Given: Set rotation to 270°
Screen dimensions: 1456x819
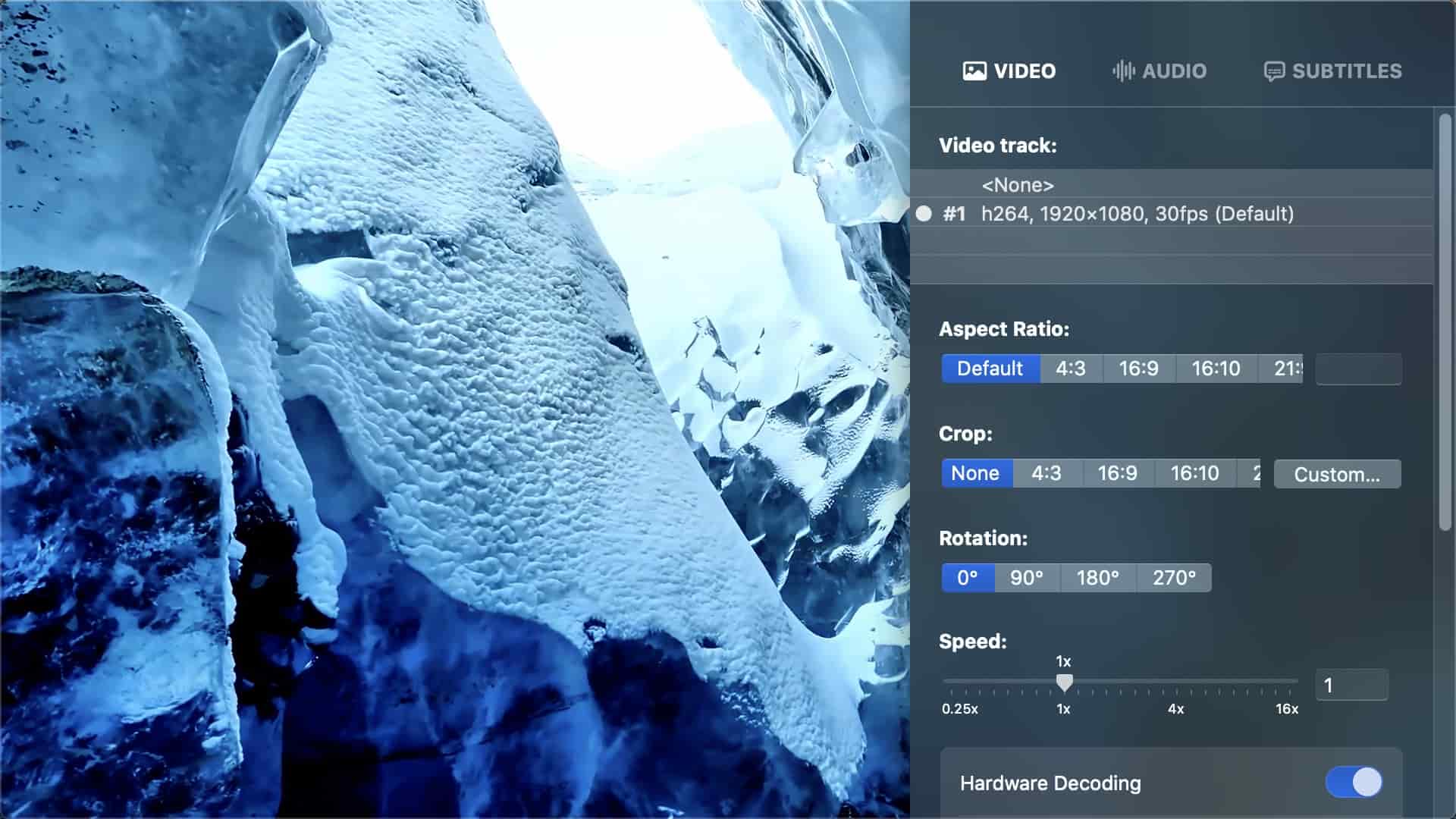Looking at the screenshot, I should click(1174, 578).
